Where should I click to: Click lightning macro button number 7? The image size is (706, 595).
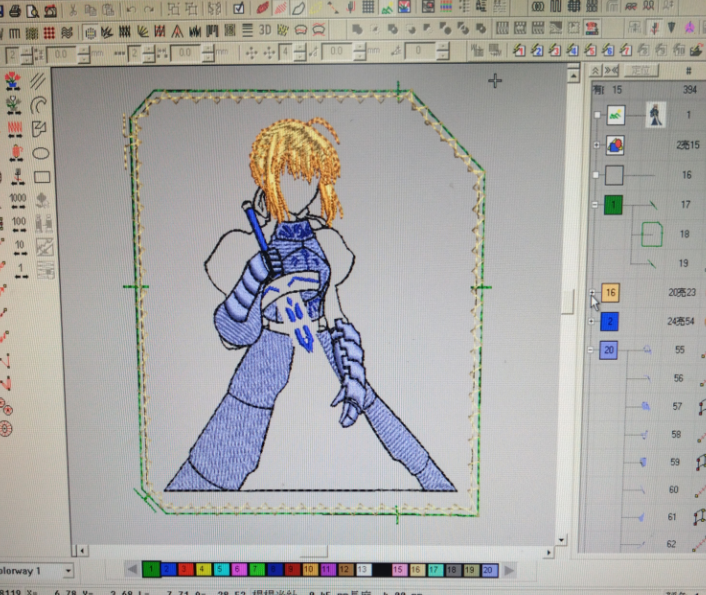tap(625, 50)
